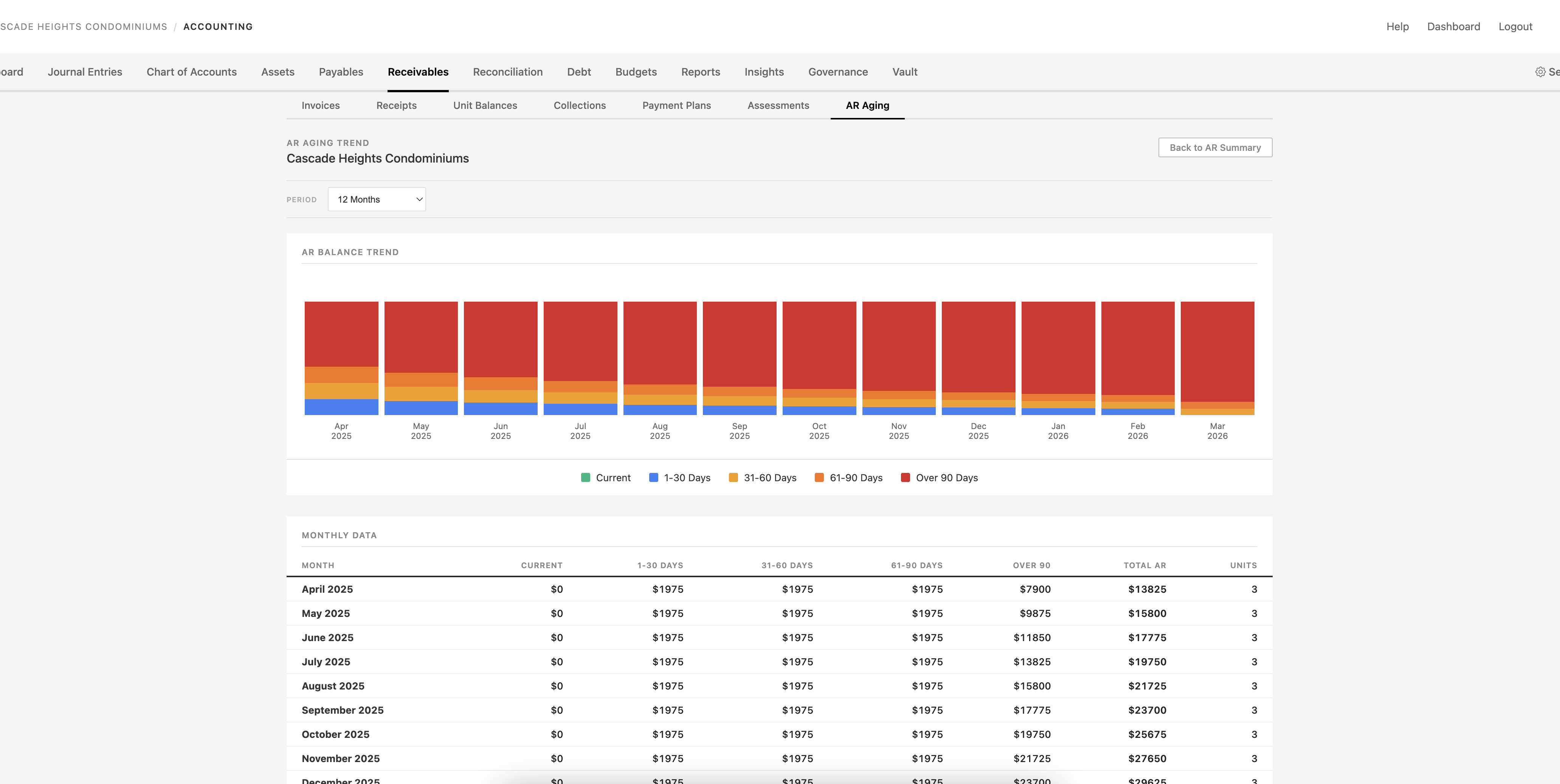Viewport: 1560px width, 784px height.
Task: Open the Help link
Action: pos(1397,26)
